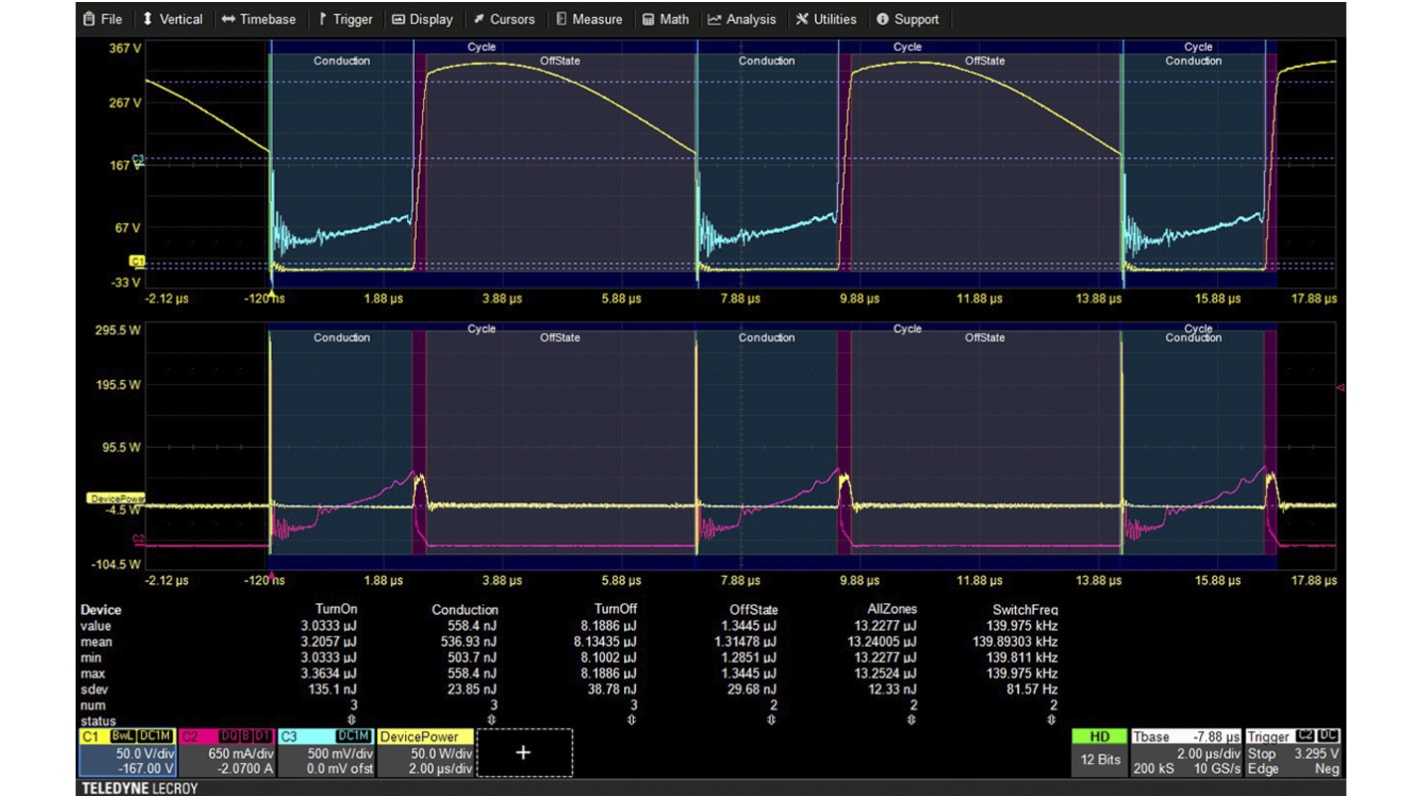Click the AllZones column status icon
Viewport: 1420px width, 798px height.
909,720
